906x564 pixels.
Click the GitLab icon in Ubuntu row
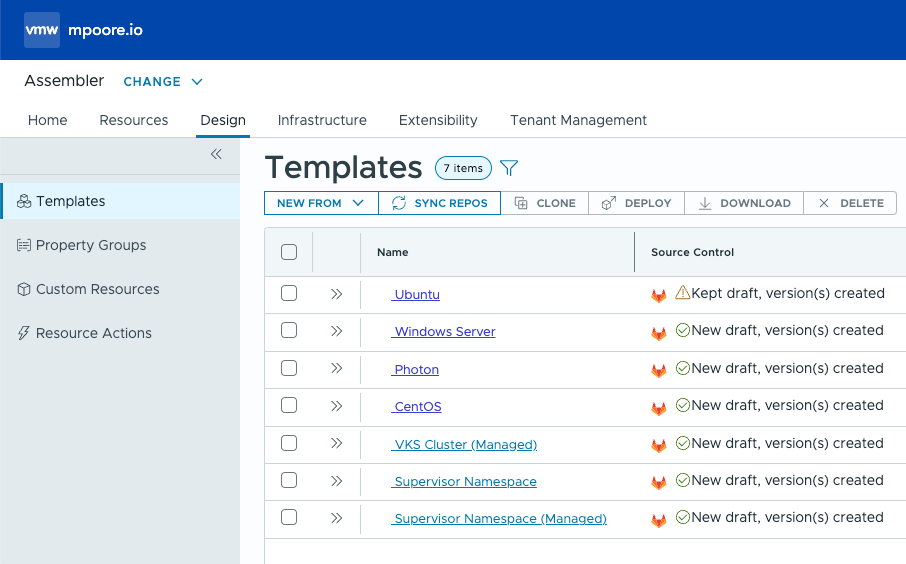point(659,295)
